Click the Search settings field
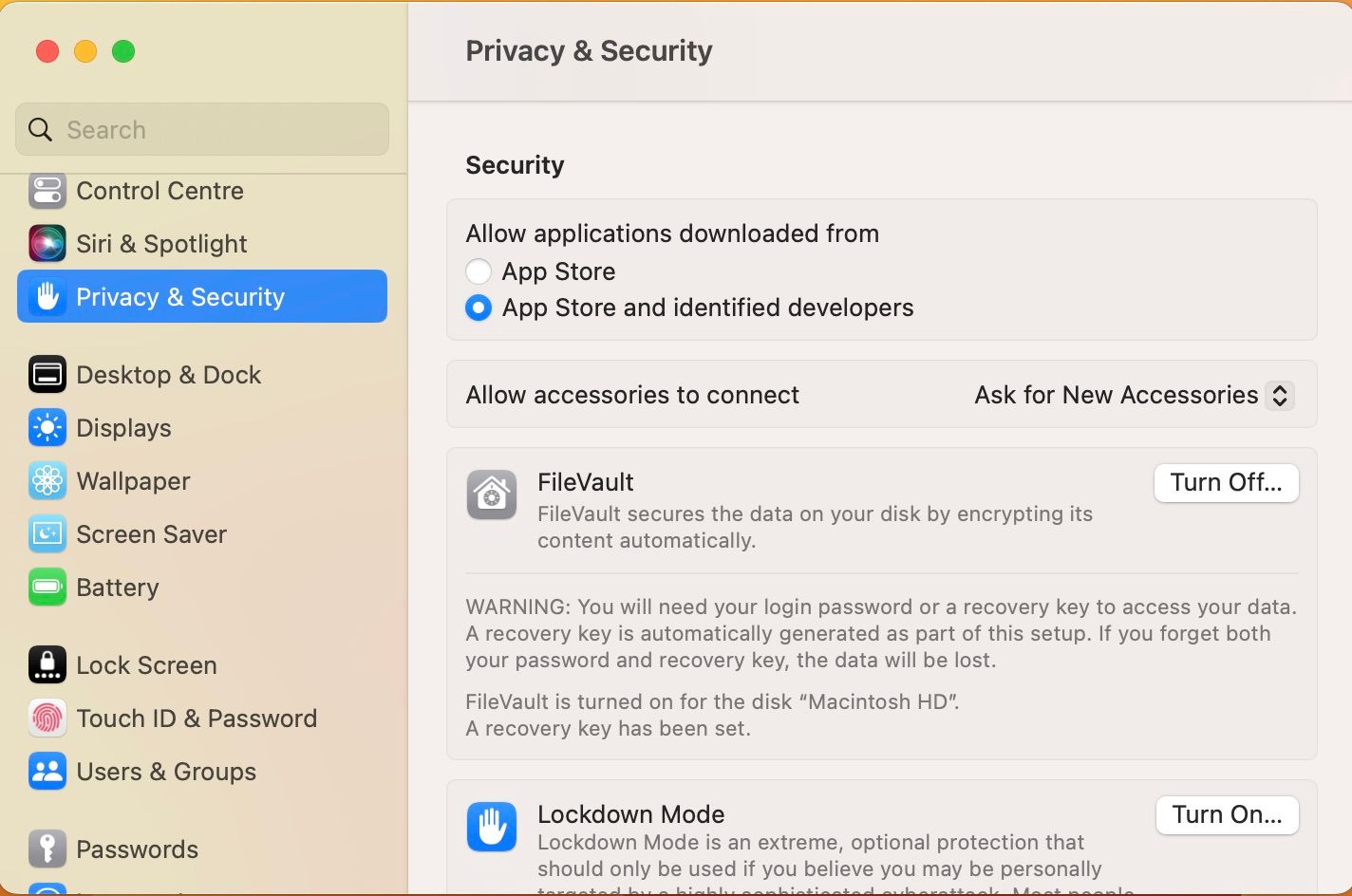The image size is (1352, 896). (x=202, y=129)
